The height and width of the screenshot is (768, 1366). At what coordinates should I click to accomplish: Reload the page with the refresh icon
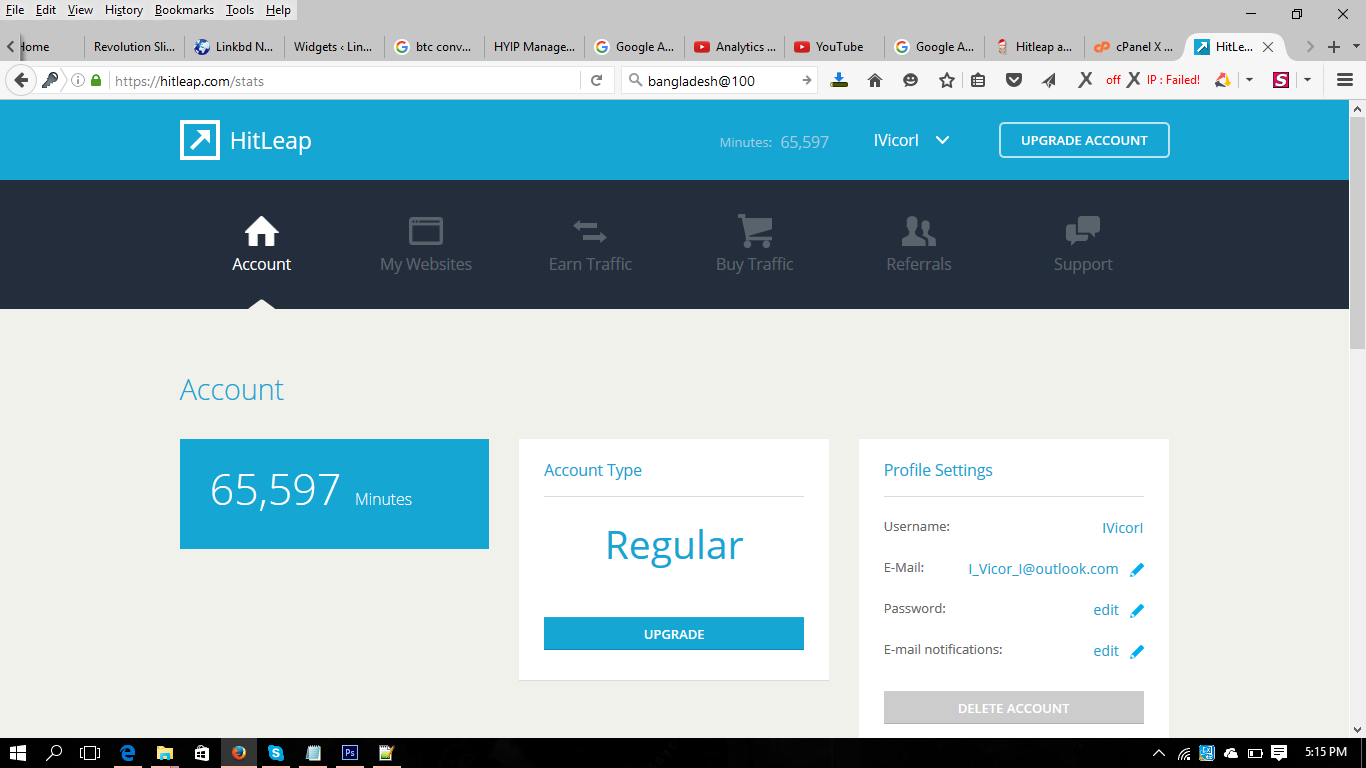(597, 80)
